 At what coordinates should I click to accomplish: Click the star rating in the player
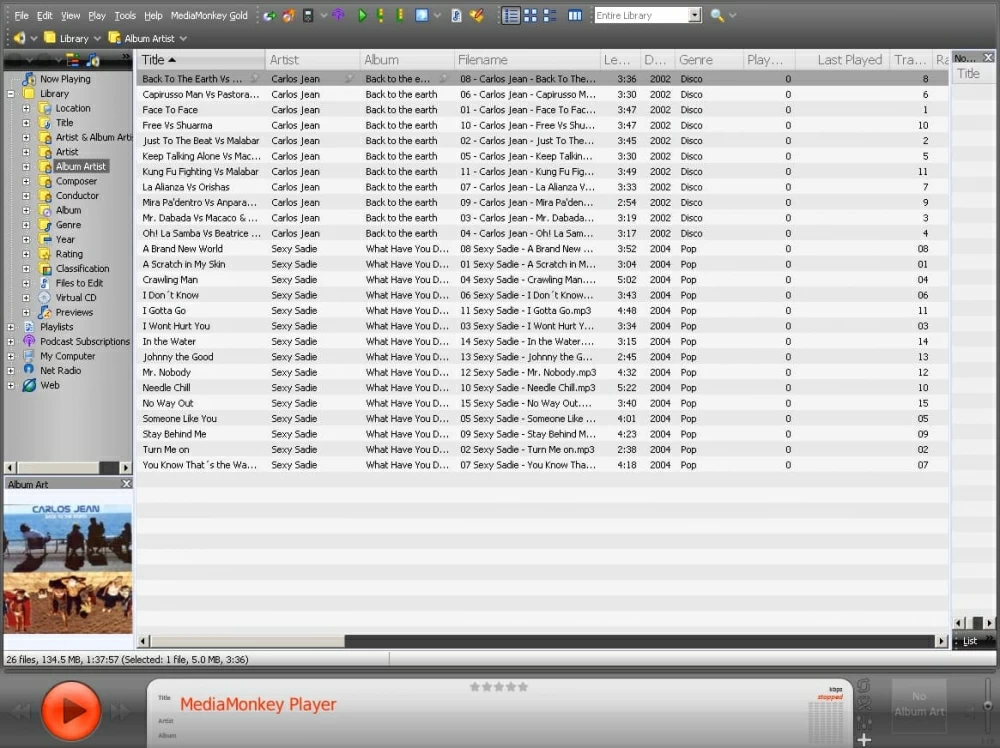tap(499, 686)
